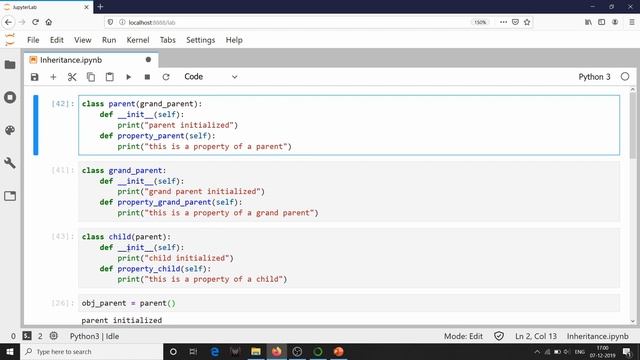Save the notebook with the disk icon
The width and height of the screenshot is (640, 360).
[x=35, y=77]
